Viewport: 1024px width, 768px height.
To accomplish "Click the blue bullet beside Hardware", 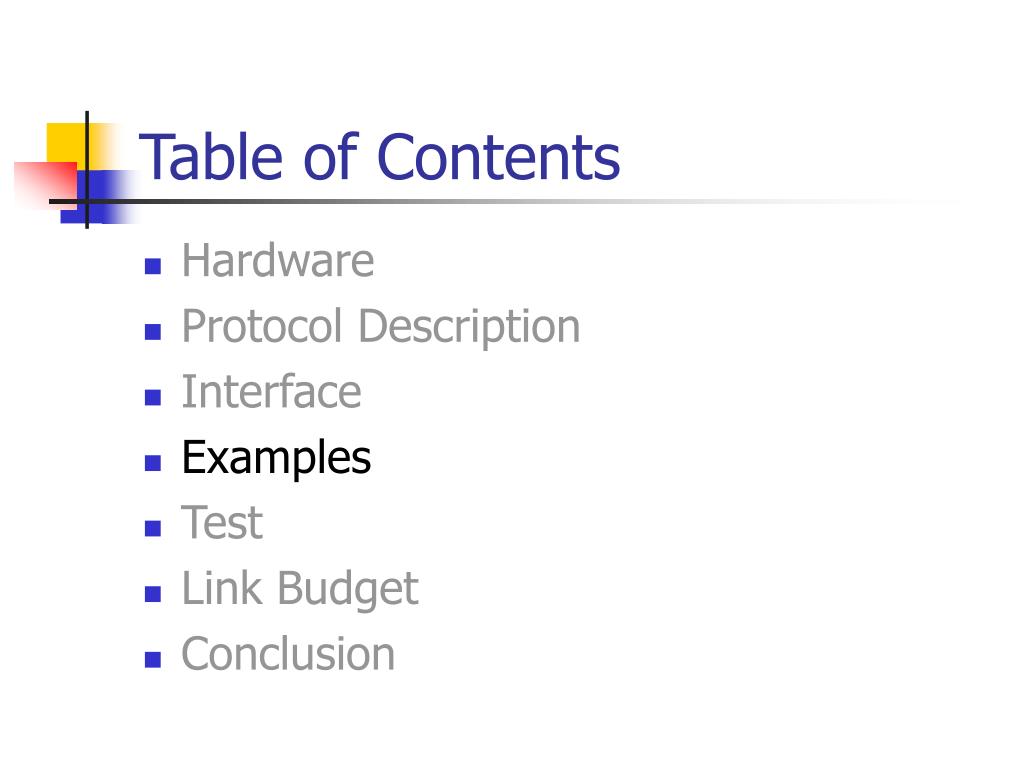I will click(x=153, y=266).
